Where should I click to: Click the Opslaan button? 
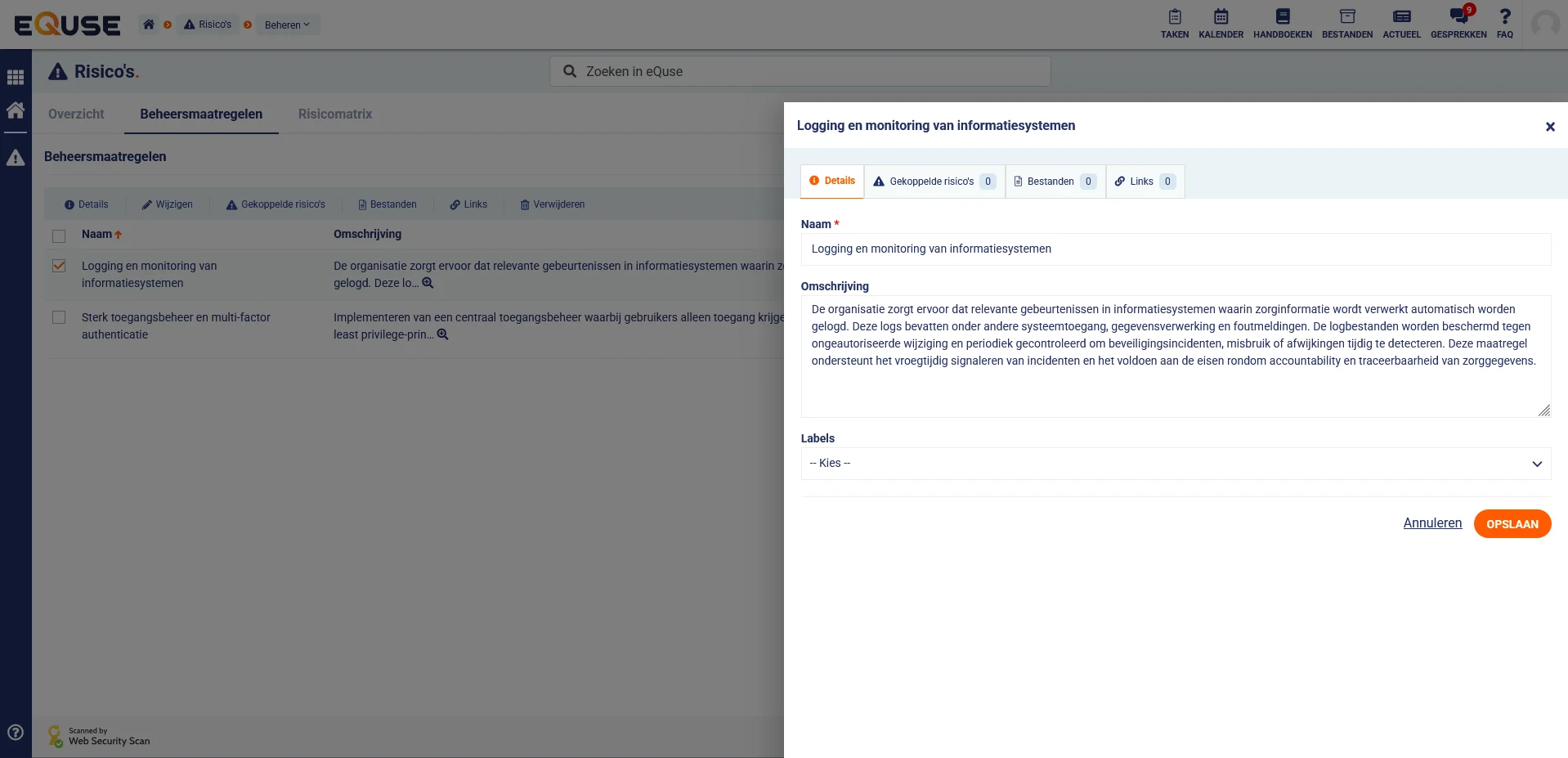click(1512, 524)
